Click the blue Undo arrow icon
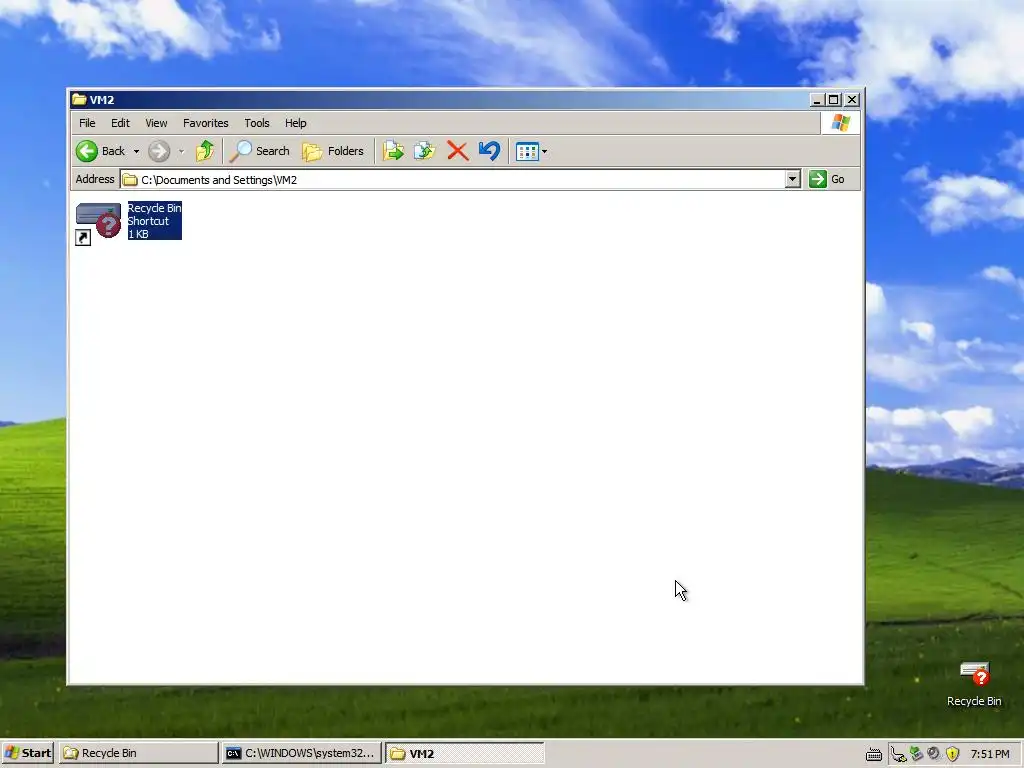 (489, 151)
